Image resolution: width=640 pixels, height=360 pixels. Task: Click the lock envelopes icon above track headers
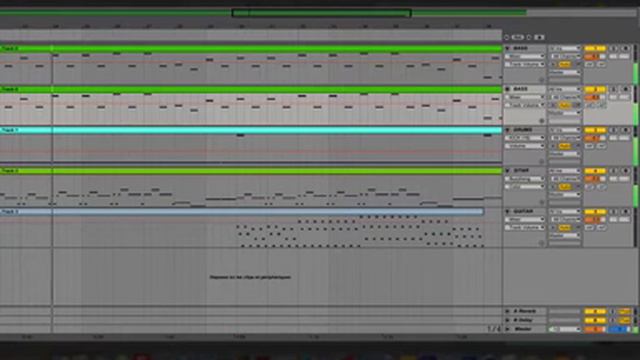(540, 37)
